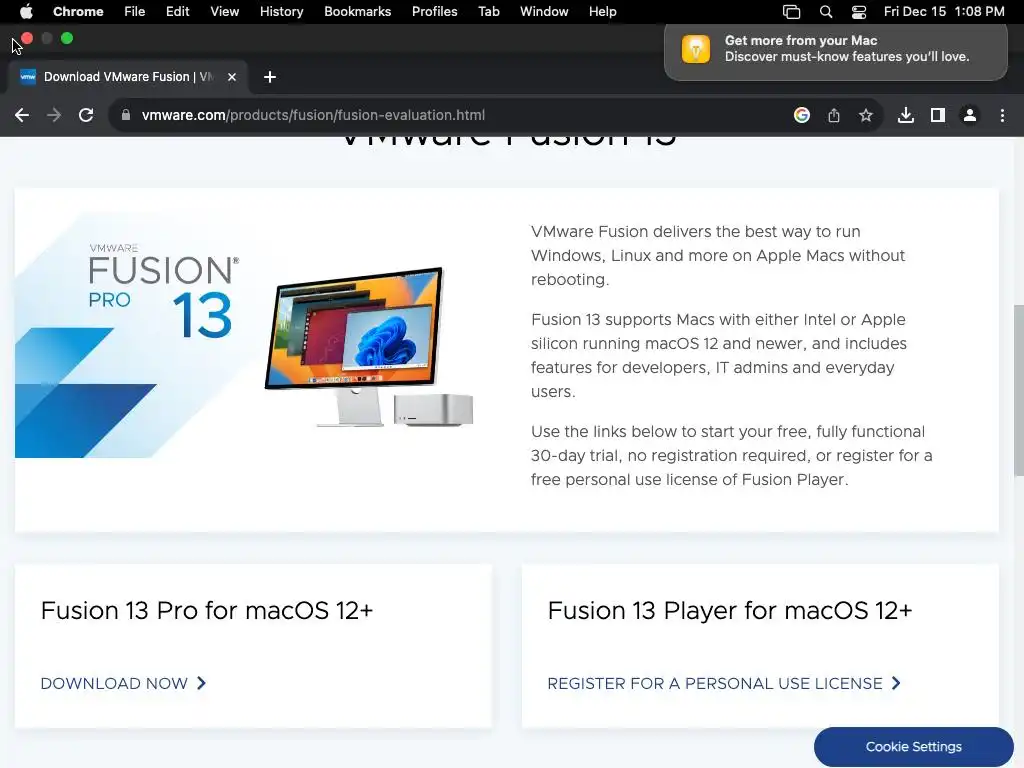Click the date and time in the menu bar
This screenshot has width=1024, height=768.
[944, 11]
